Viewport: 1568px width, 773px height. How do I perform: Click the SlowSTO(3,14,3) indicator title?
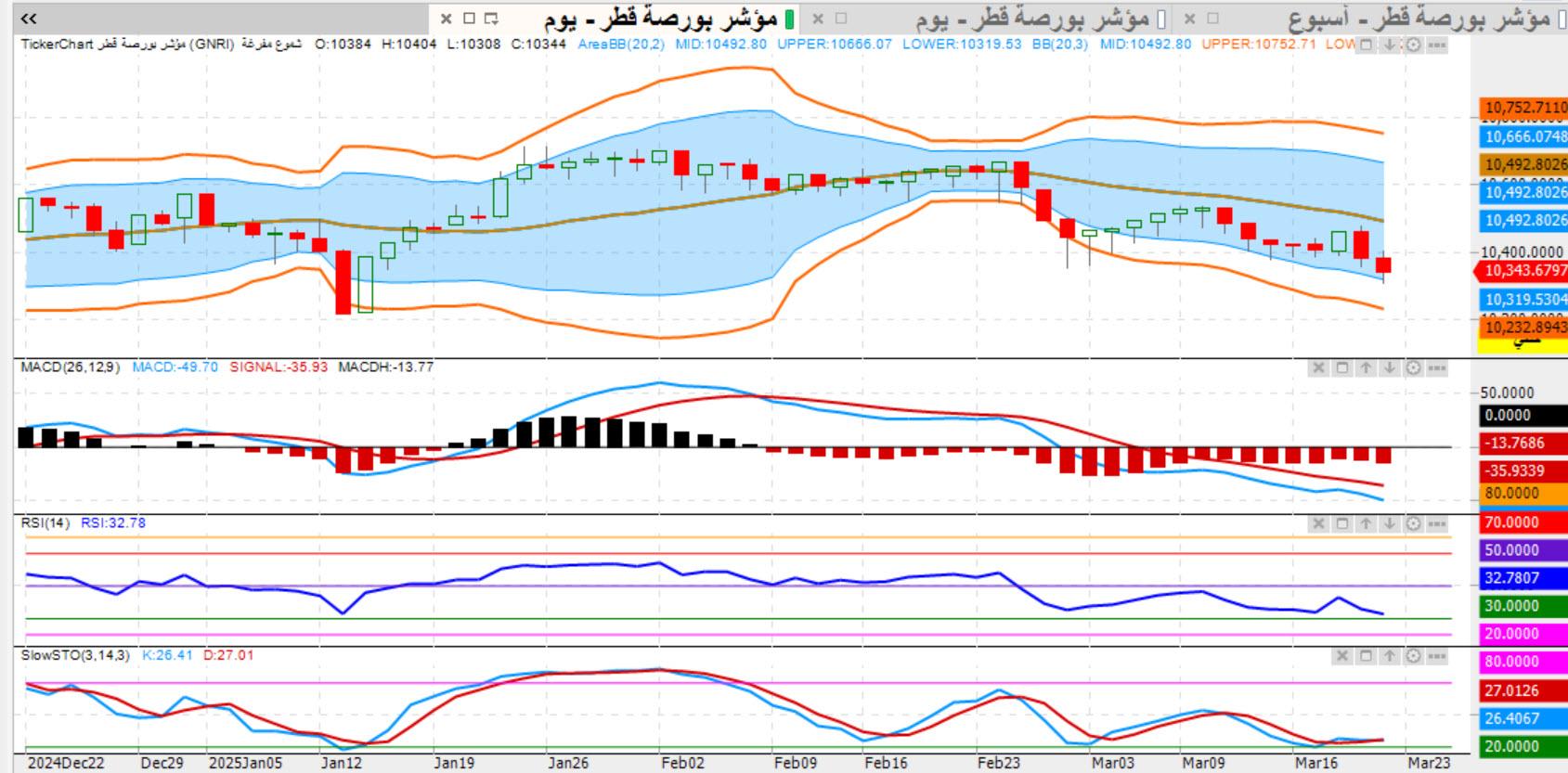(x=75, y=655)
